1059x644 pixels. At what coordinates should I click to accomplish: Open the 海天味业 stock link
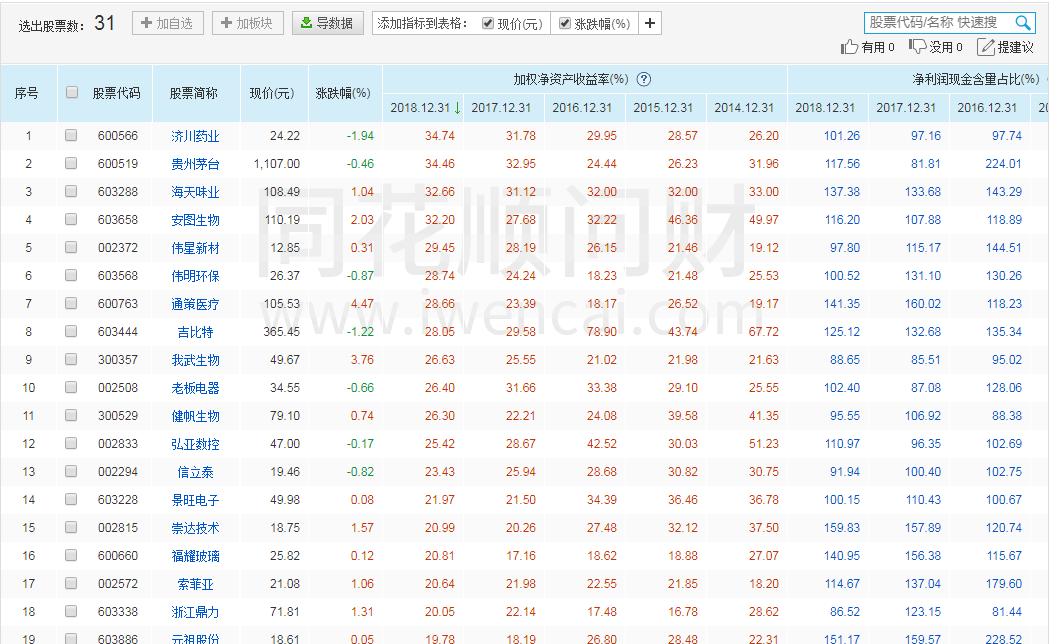click(196, 193)
